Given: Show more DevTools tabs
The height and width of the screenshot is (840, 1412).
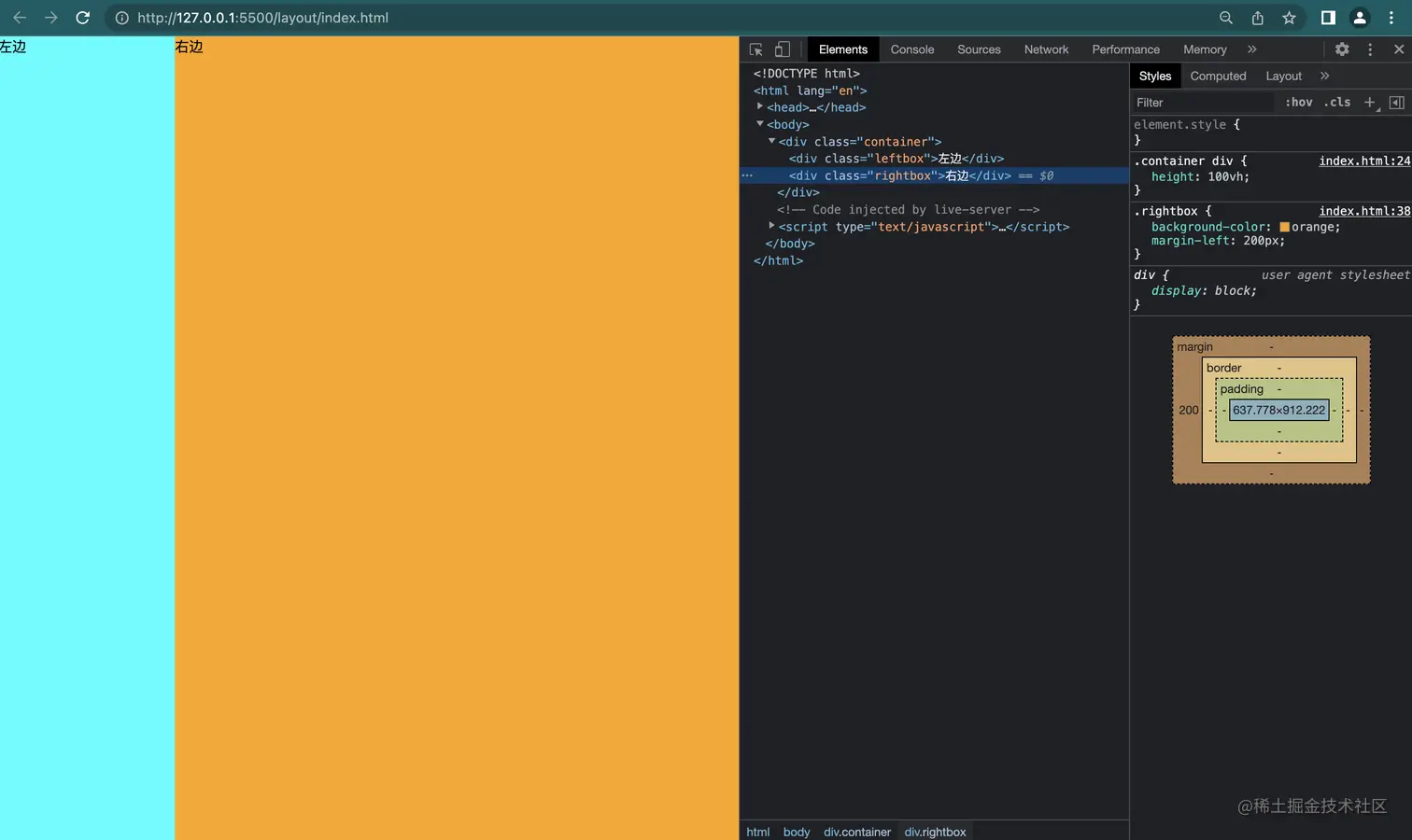Looking at the screenshot, I should [x=1252, y=49].
